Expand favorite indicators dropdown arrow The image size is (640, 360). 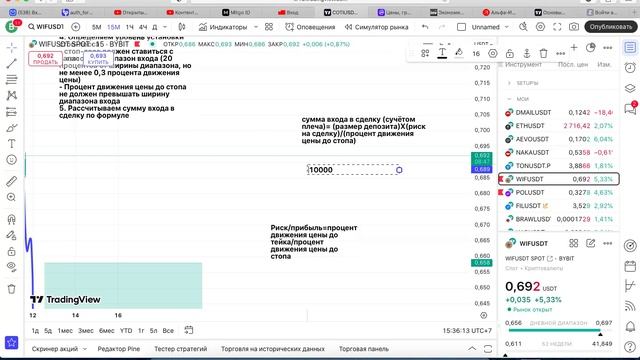(256, 27)
